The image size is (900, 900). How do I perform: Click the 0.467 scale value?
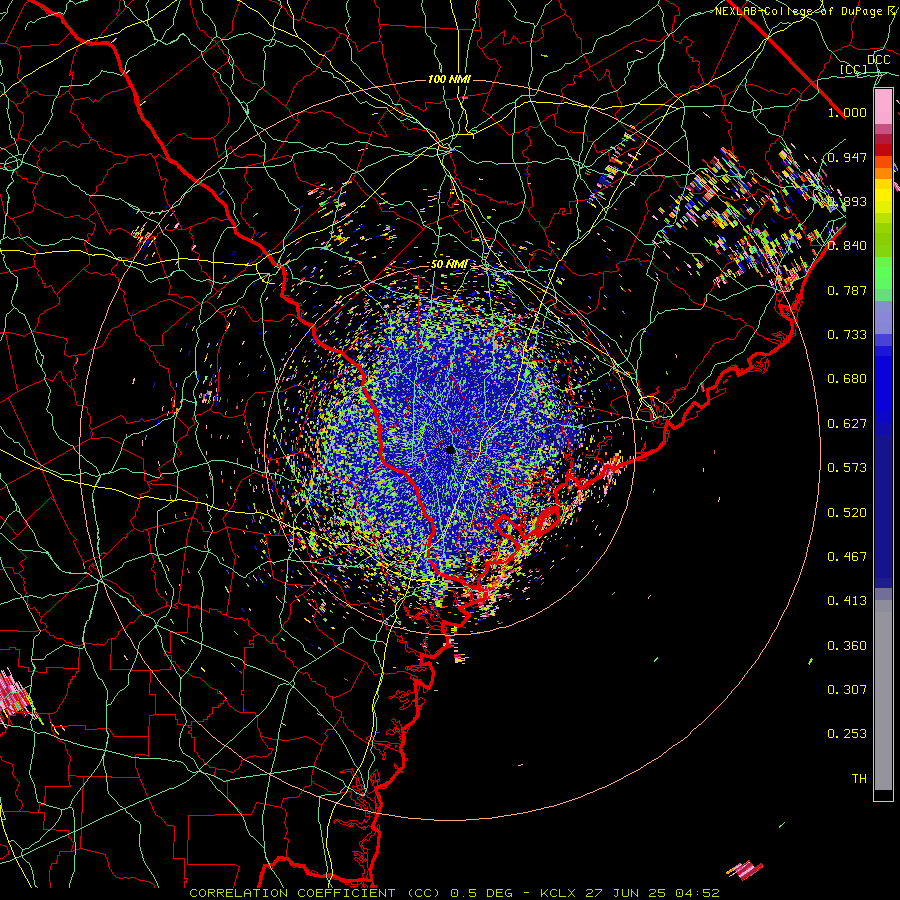[847, 557]
